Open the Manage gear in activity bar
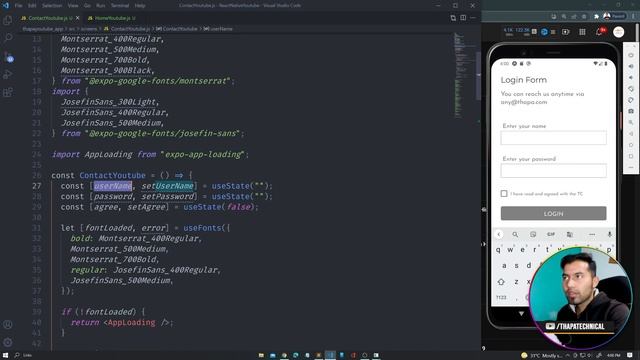The height and width of the screenshot is (360, 640). click(x=8, y=342)
